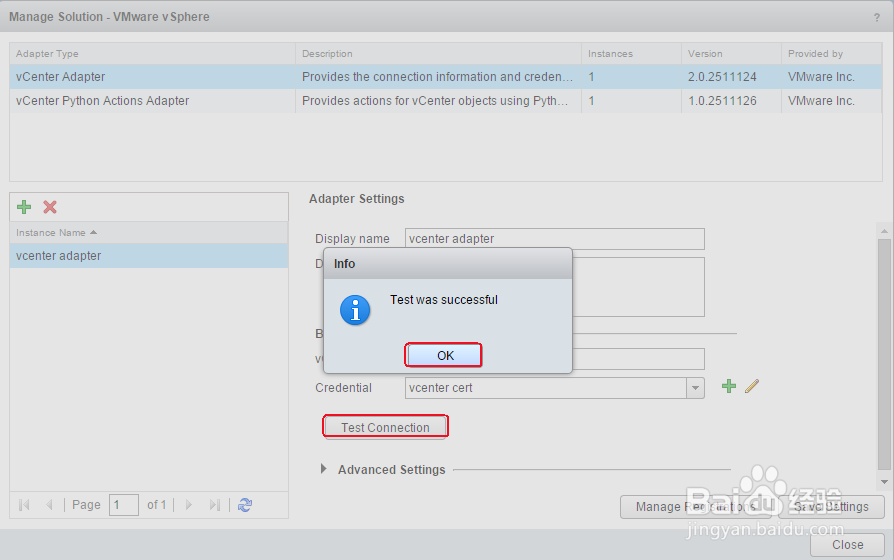Screen dimensions: 894x560
Task: Add new credential with green plus icon
Action: pyautogui.click(x=729, y=387)
